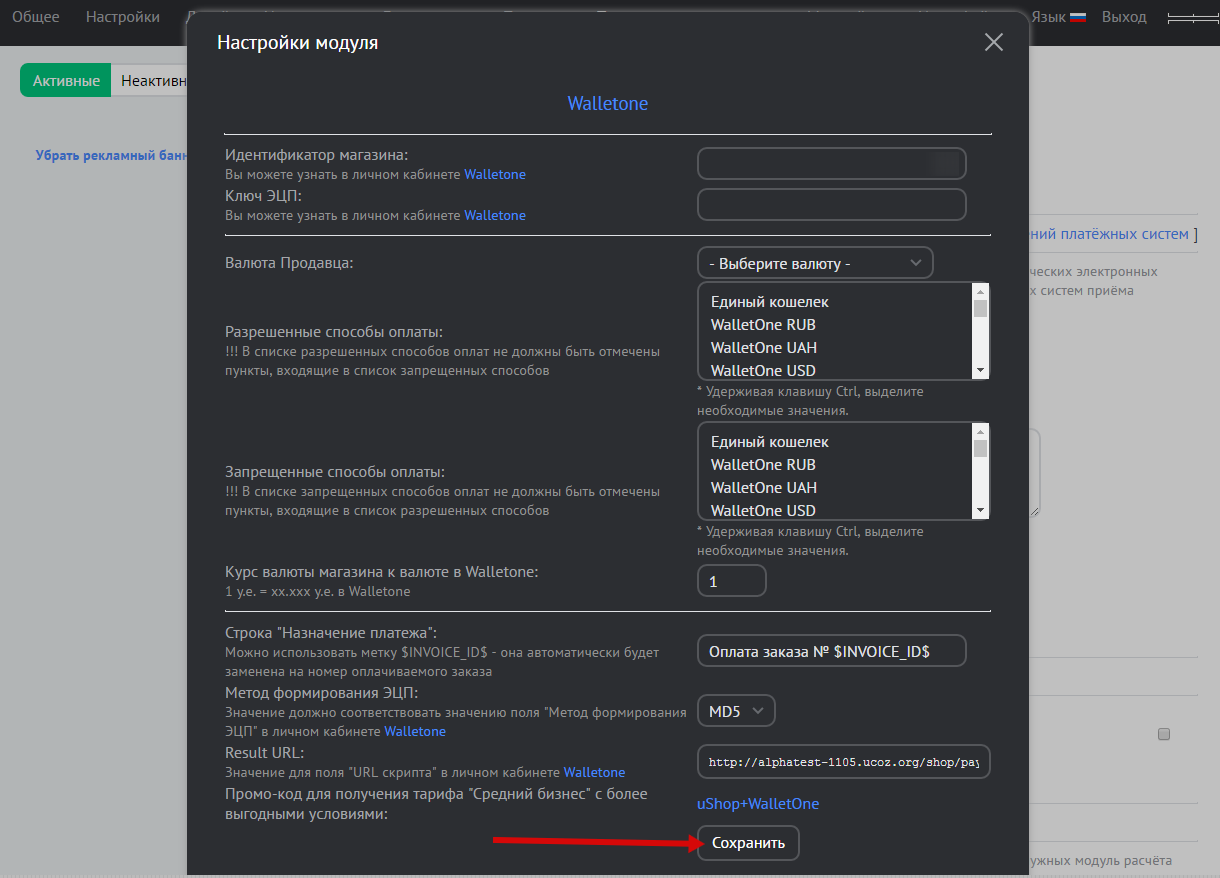Image resolution: width=1220 pixels, height=878 pixels.
Task: Click the up scroll arrow in the forbidden payment methods list
Action: click(x=981, y=431)
